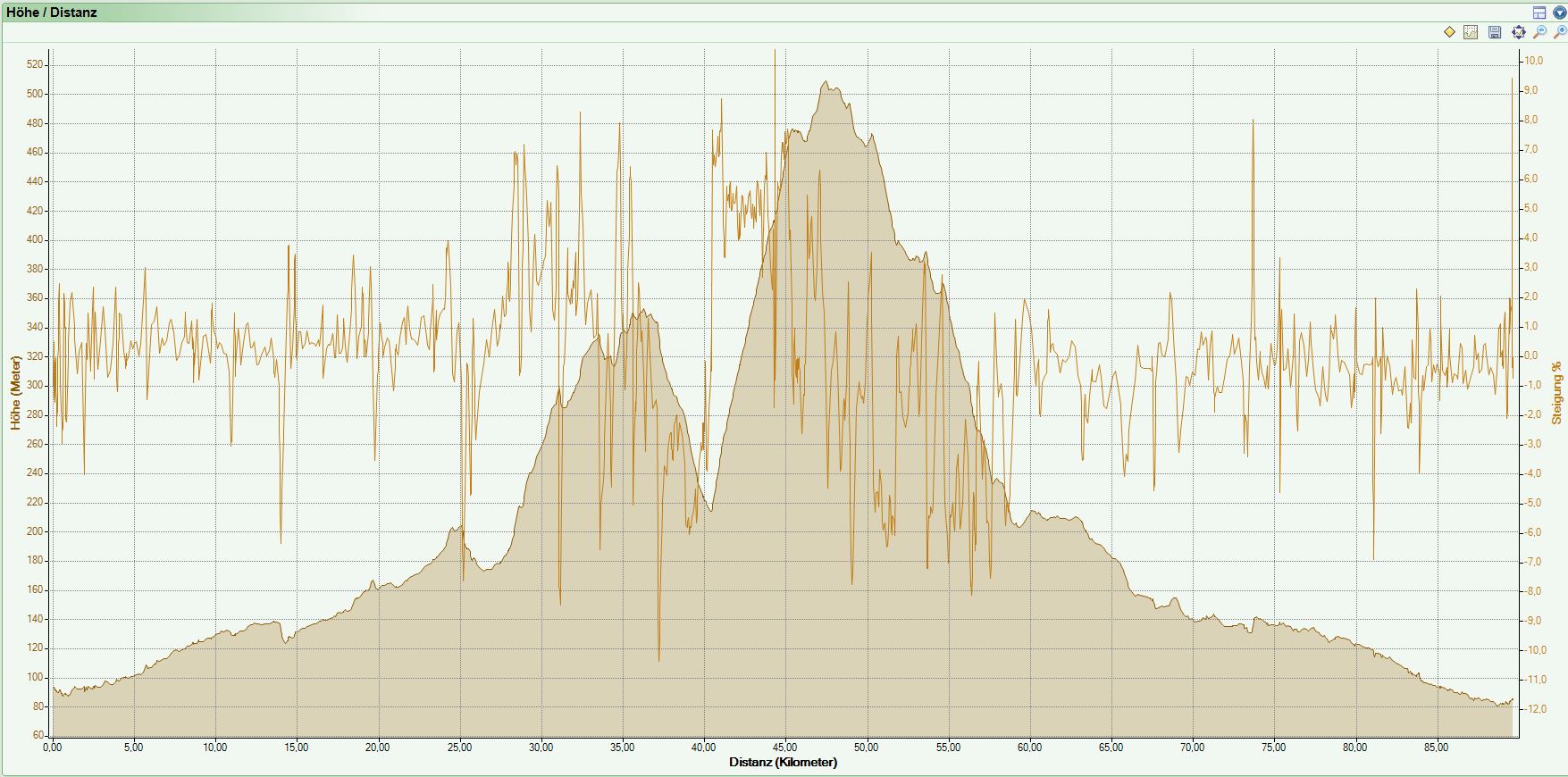This screenshot has width=1568, height=777.
Task: Click the fit chart to window icon
Action: 1518,32
